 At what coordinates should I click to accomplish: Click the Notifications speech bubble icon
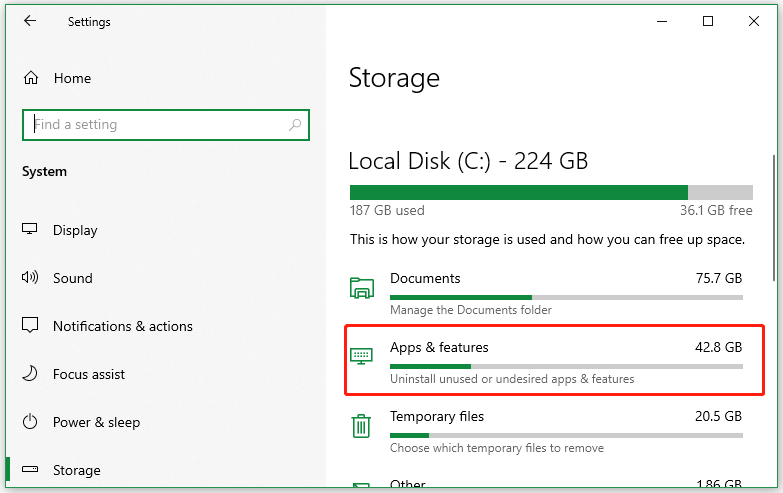[x=30, y=325]
